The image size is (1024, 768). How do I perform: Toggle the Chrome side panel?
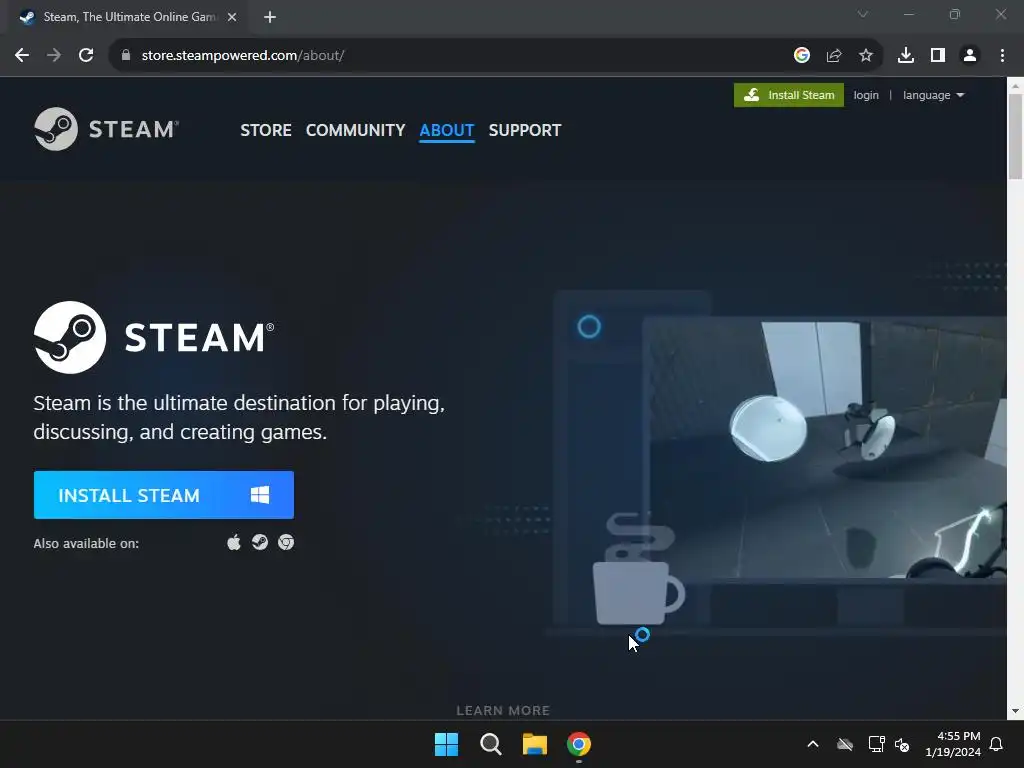(x=938, y=56)
